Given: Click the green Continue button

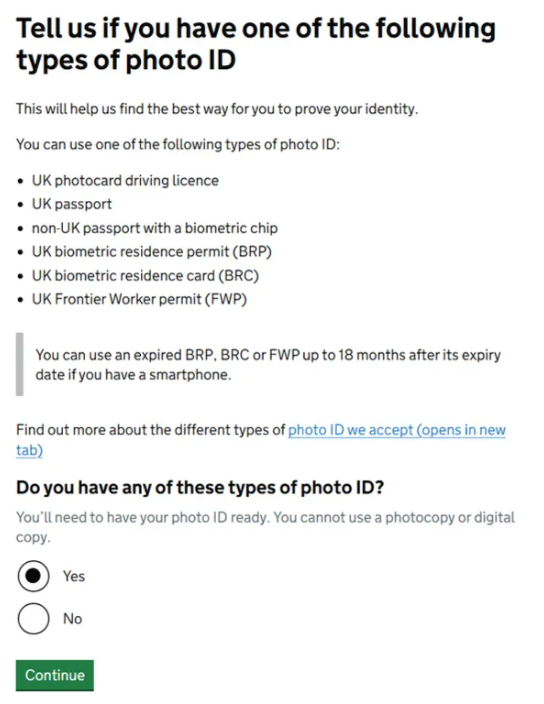Looking at the screenshot, I should pos(55,675).
